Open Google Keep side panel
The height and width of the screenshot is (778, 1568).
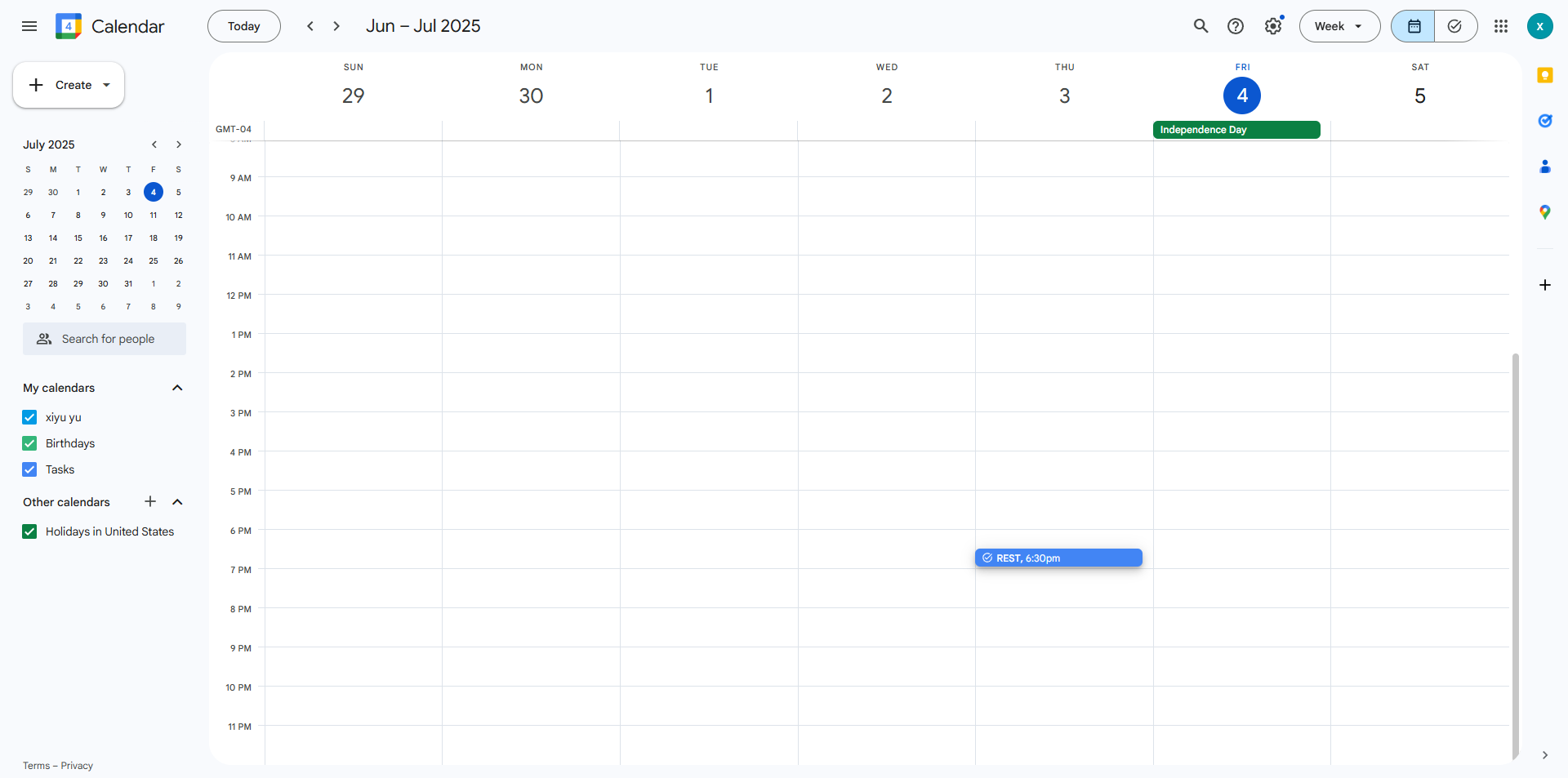click(x=1544, y=75)
